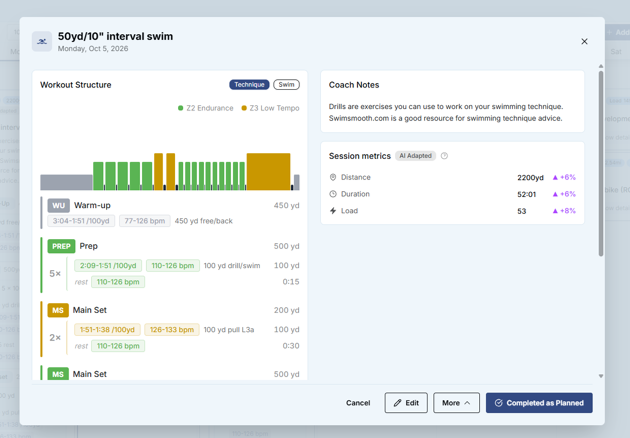Click the AI Adapted badge
630x438 pixels.
[x=415, y=156]
